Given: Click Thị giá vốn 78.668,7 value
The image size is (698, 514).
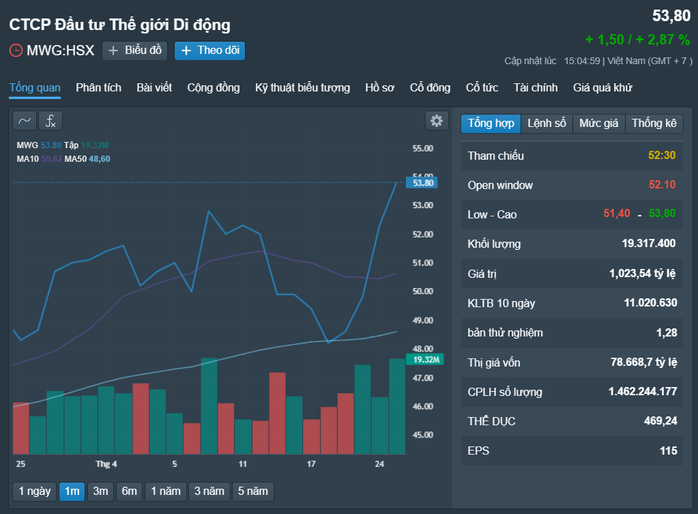Looking at the screenshot, I should point(644,362).
